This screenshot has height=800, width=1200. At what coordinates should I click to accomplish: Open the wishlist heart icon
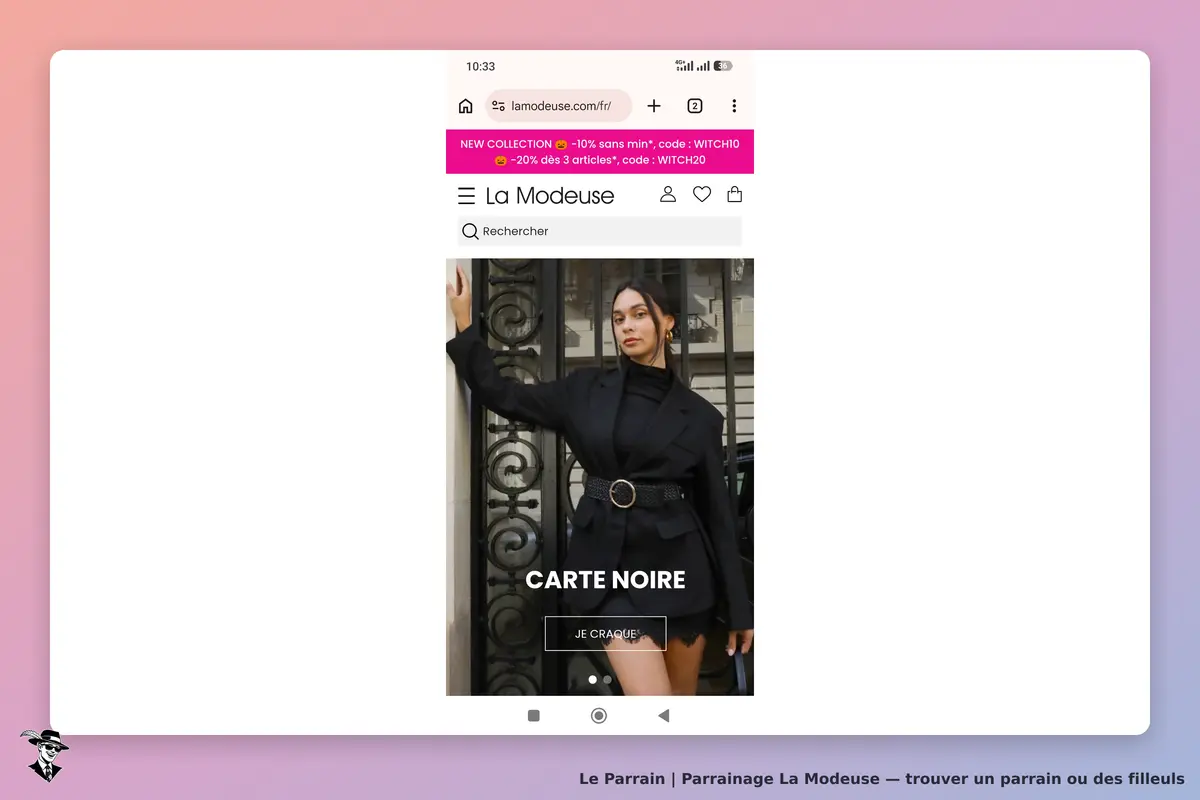click(x=702, y=194)
